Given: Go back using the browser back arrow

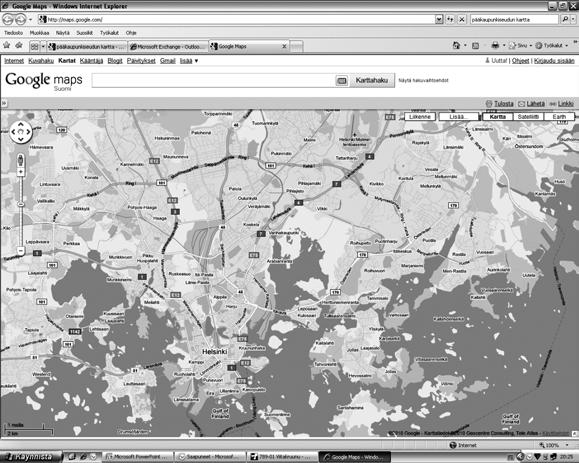Looking at the screenshot, I should (7, 19).
